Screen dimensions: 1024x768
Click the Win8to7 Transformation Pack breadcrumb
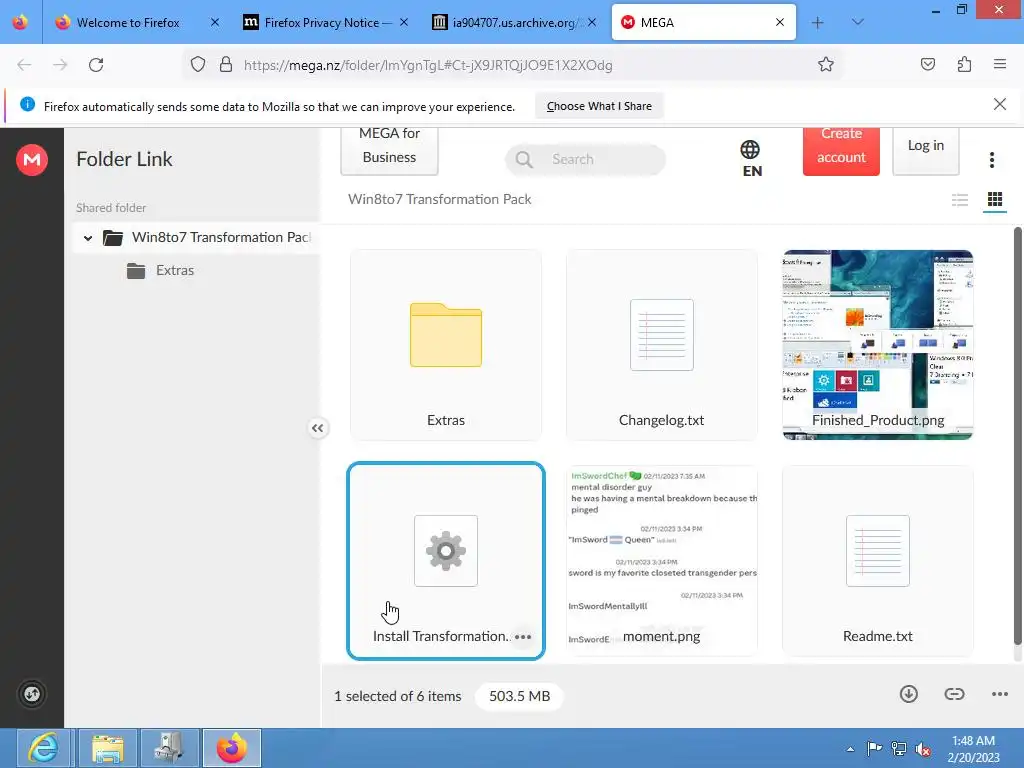pyautogui.click(x=440, y=200)
